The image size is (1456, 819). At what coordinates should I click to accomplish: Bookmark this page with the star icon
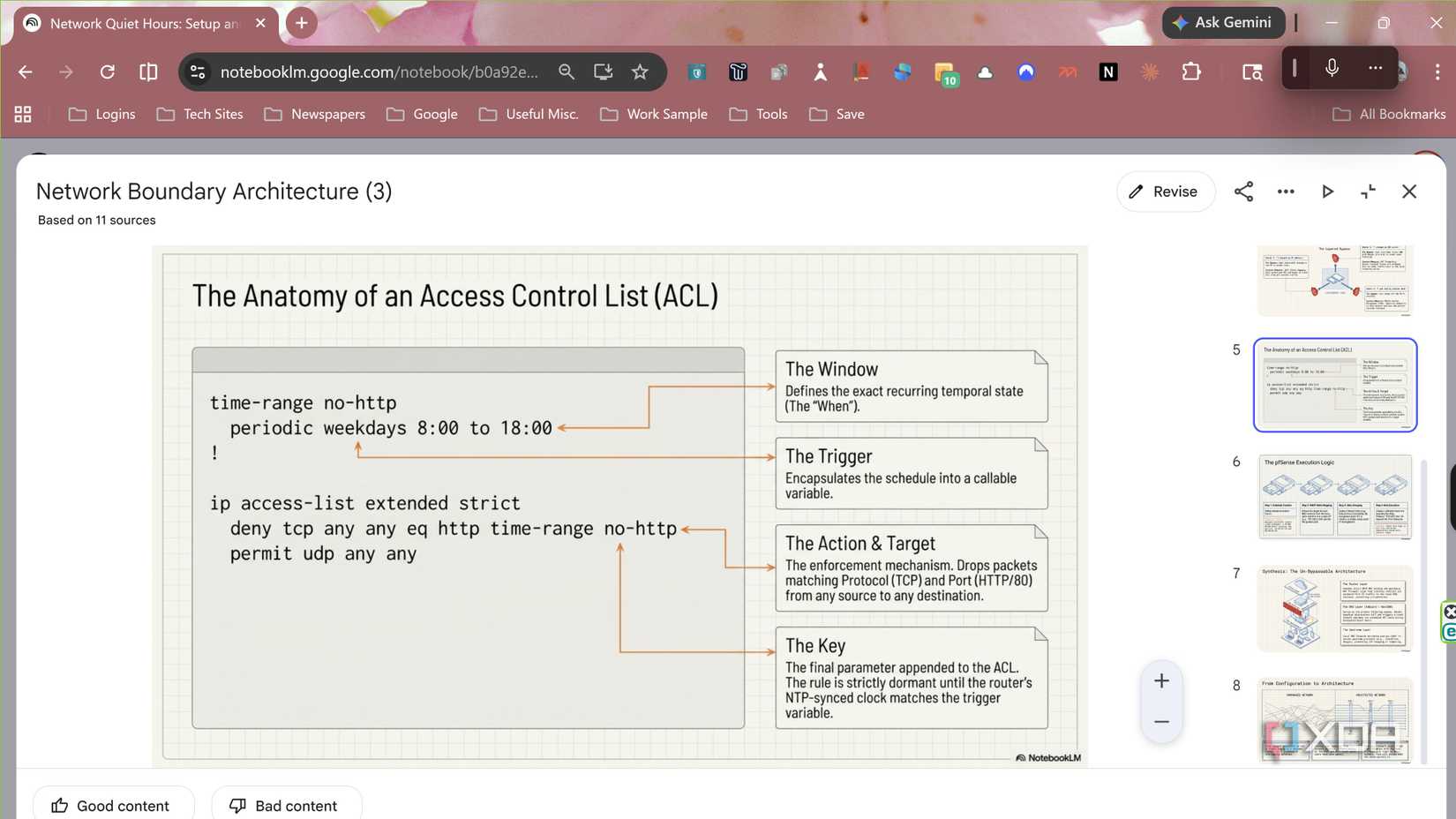coord(639,72)
